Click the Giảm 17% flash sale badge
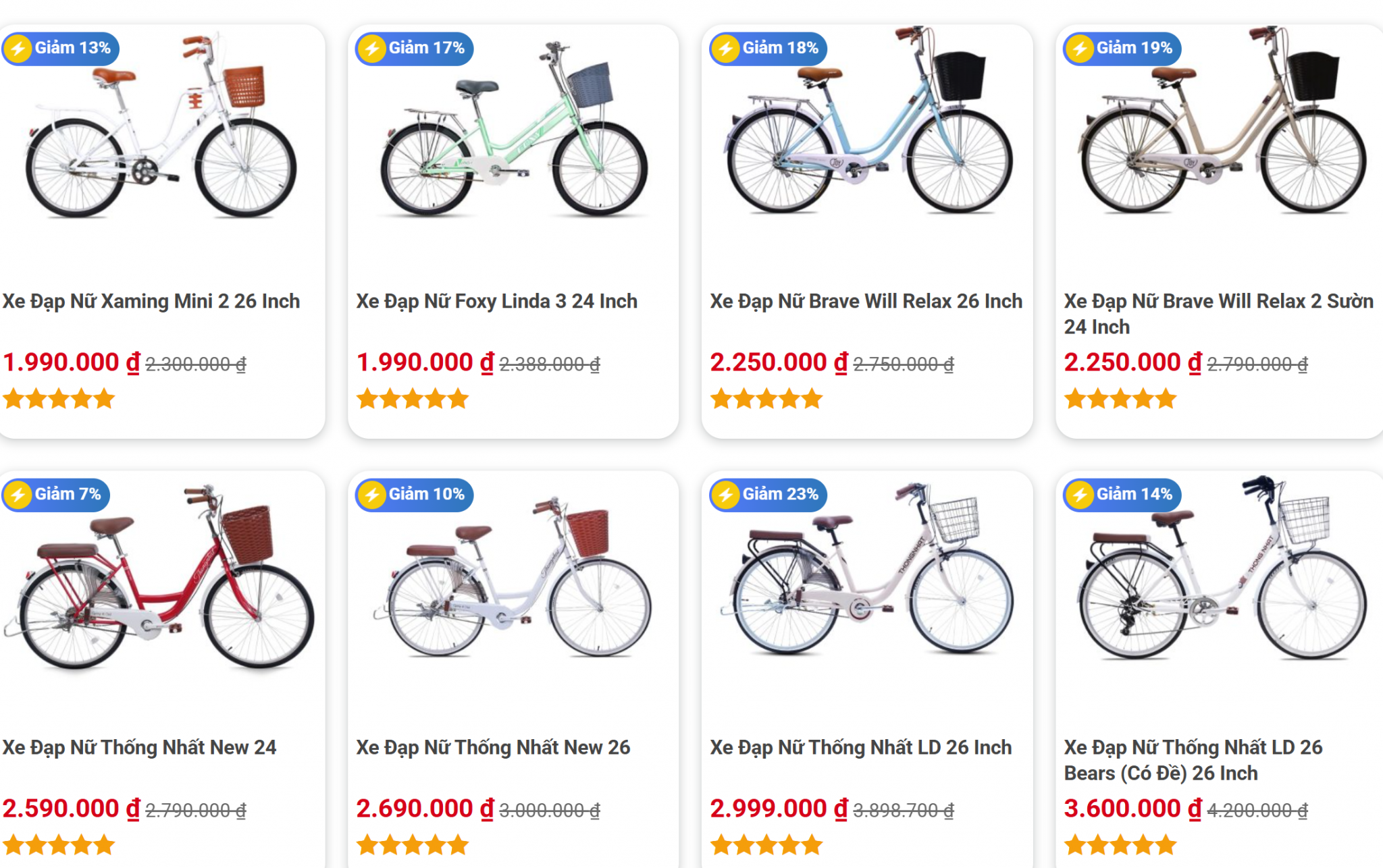 coord(415,49)
